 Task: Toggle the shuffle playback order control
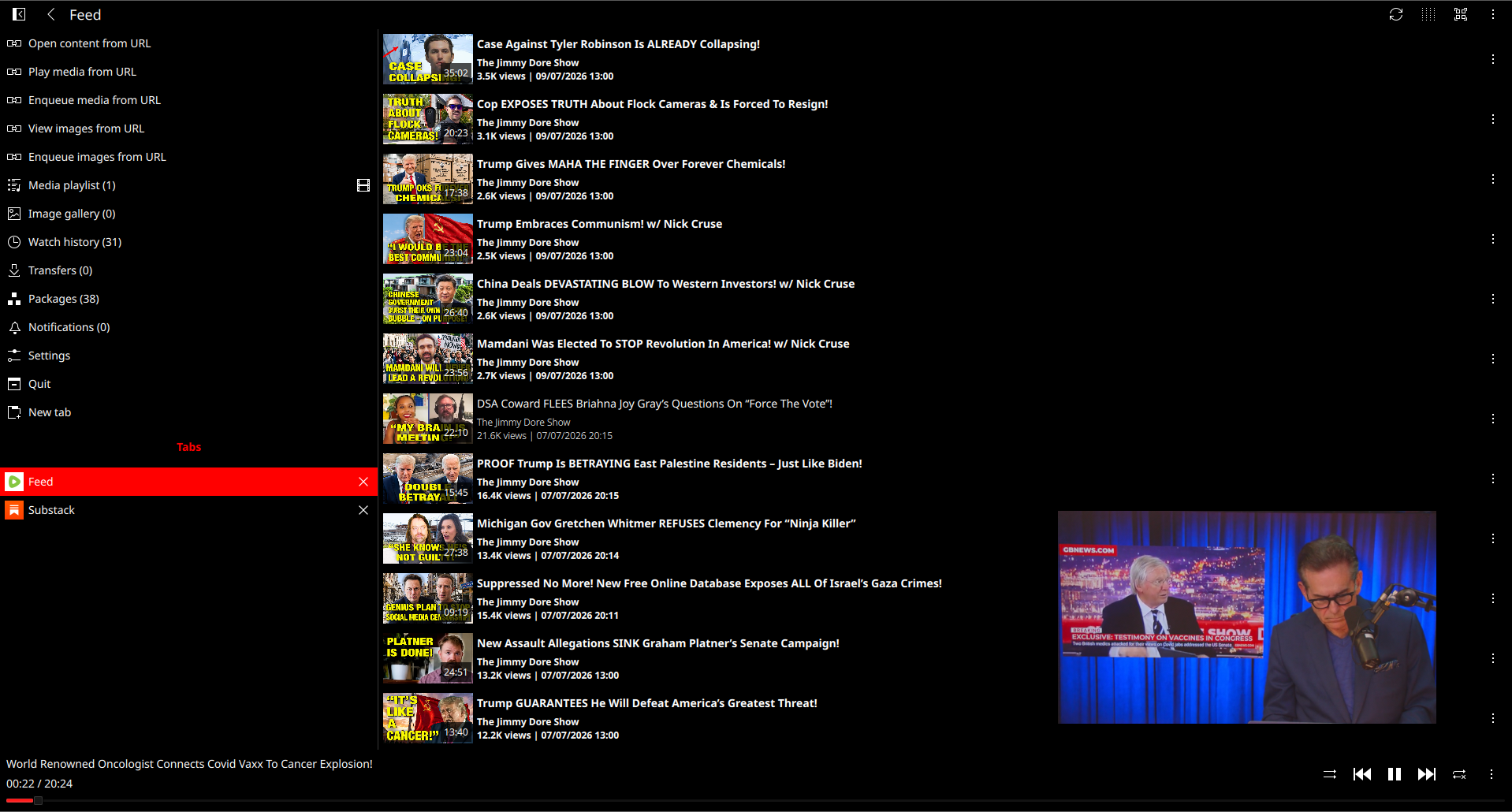tap(1330, 774)
